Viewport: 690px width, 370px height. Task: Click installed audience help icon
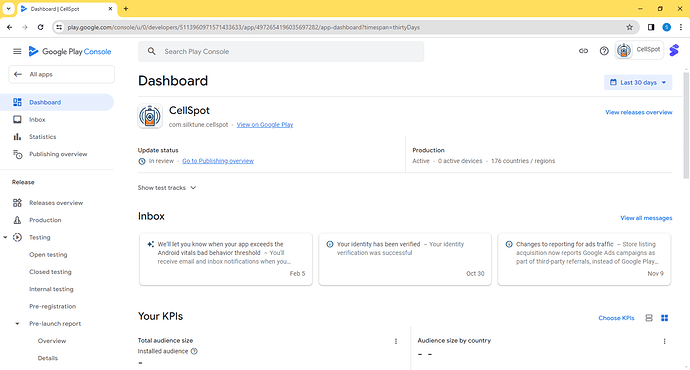[x=194, y=351]
